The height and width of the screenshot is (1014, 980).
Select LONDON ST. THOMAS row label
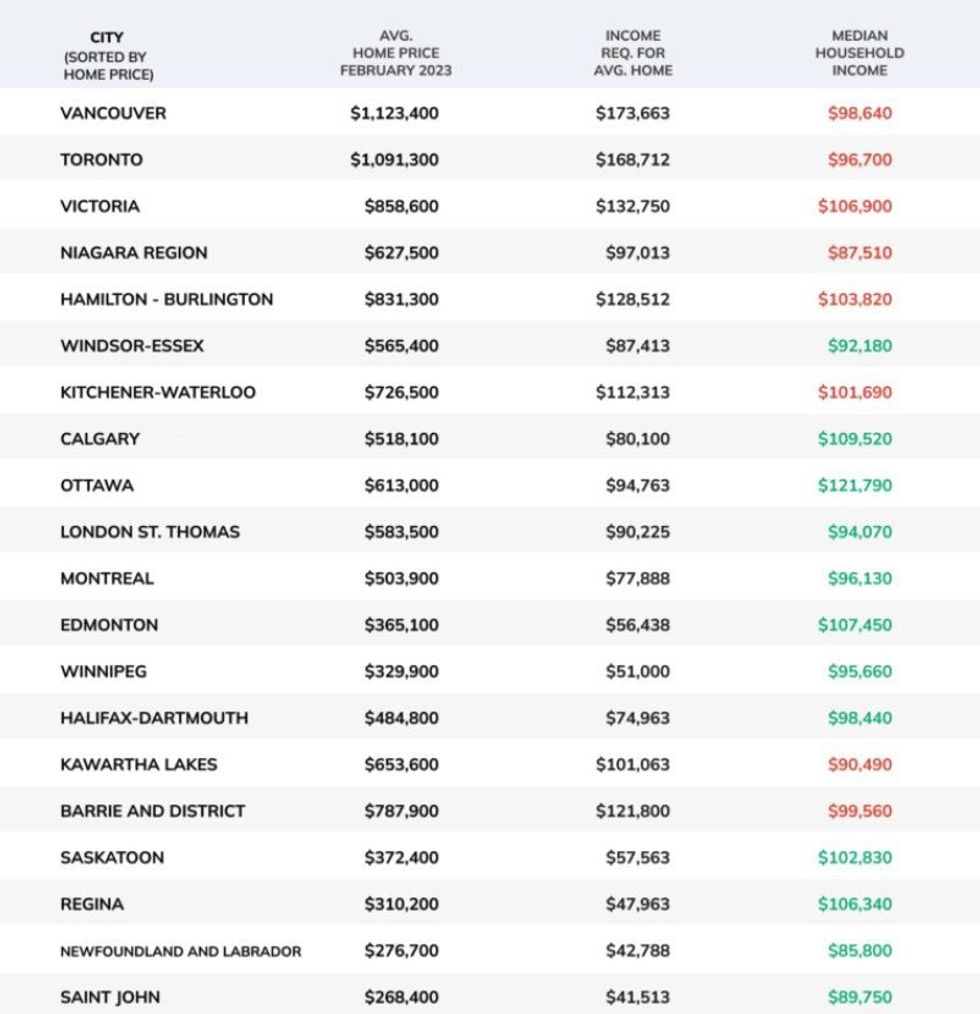point(150,532)
